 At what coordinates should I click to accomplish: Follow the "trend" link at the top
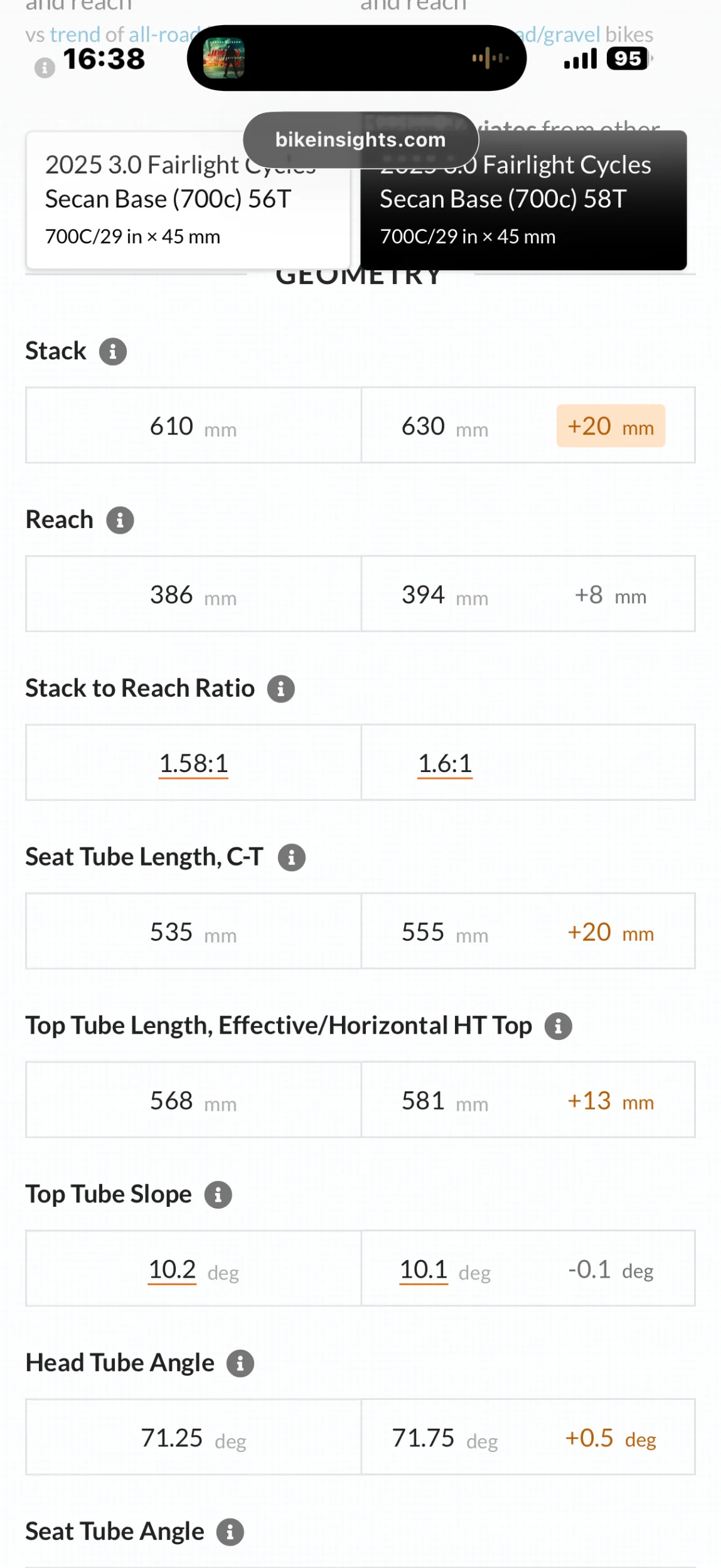point(75,34)
